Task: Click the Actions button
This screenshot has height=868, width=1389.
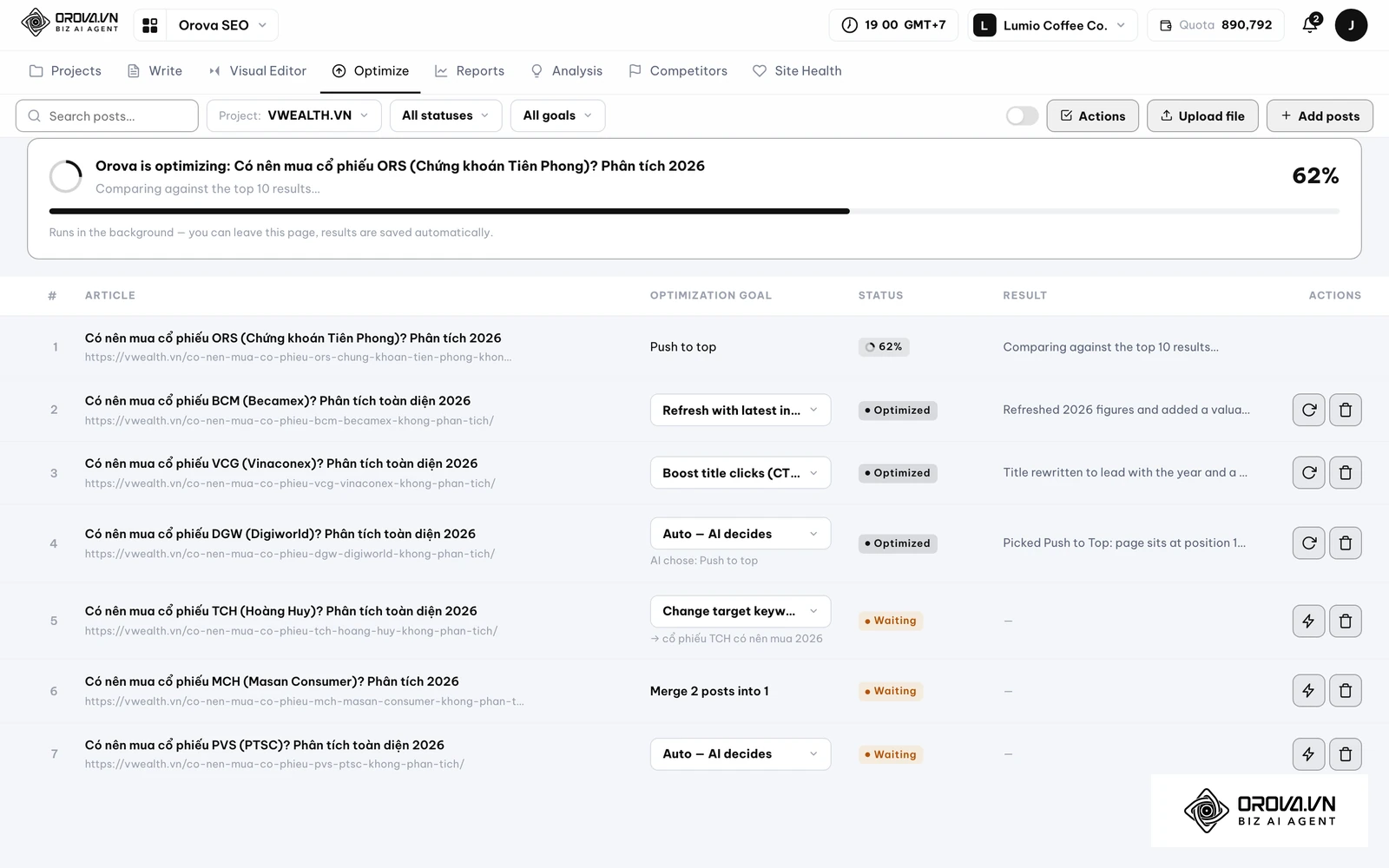Action: [1092, 115]
